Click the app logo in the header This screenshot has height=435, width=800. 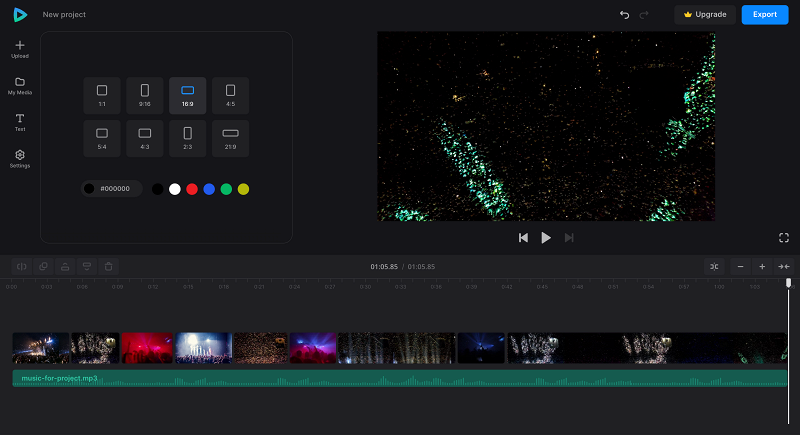pos(20,15)
